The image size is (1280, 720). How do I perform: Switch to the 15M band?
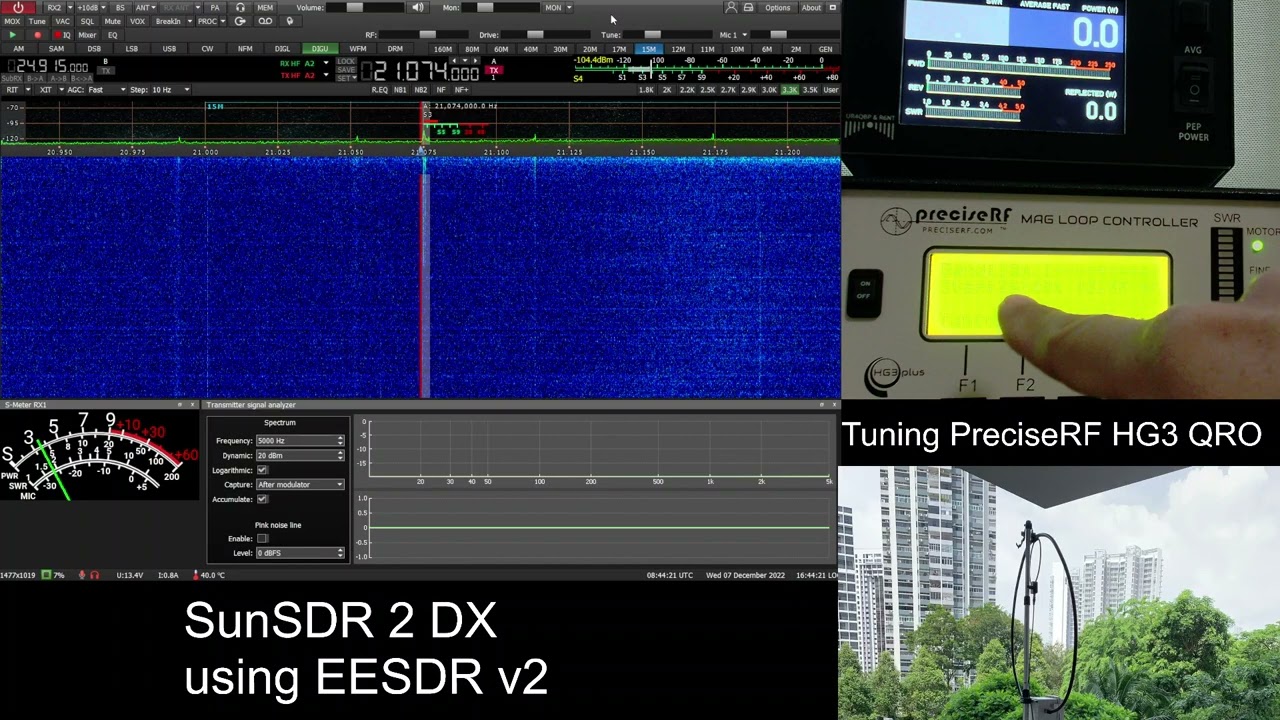(x=649, y=49)
